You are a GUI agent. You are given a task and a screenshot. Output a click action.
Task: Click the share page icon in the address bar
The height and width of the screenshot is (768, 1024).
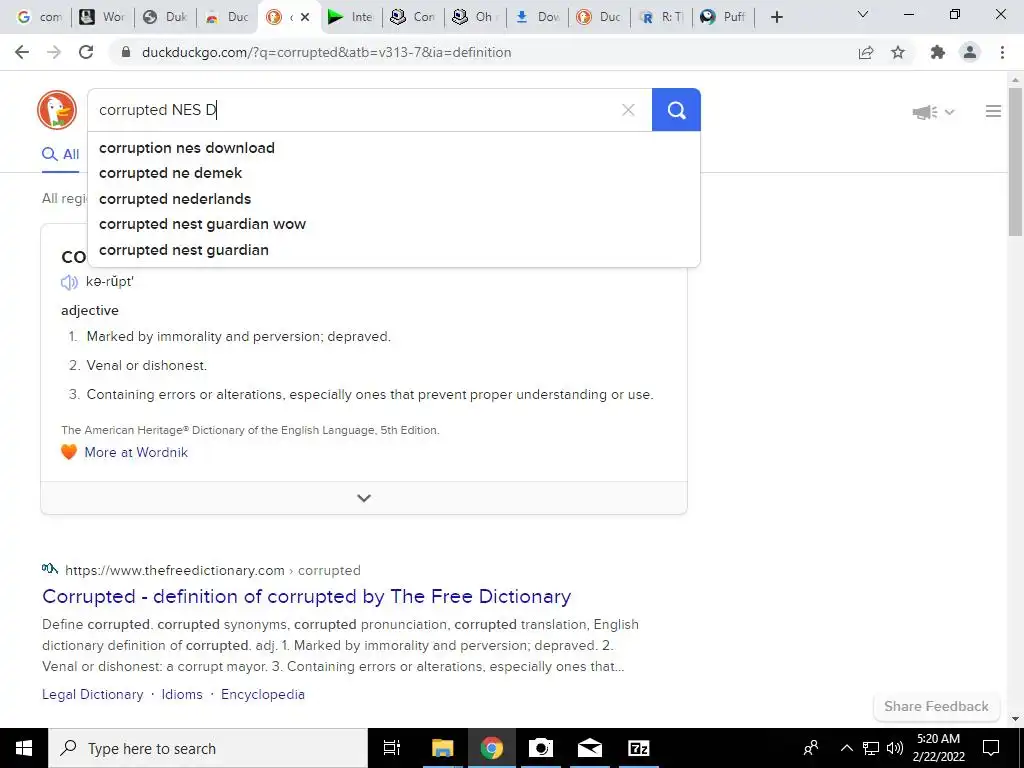click(866, 52)
